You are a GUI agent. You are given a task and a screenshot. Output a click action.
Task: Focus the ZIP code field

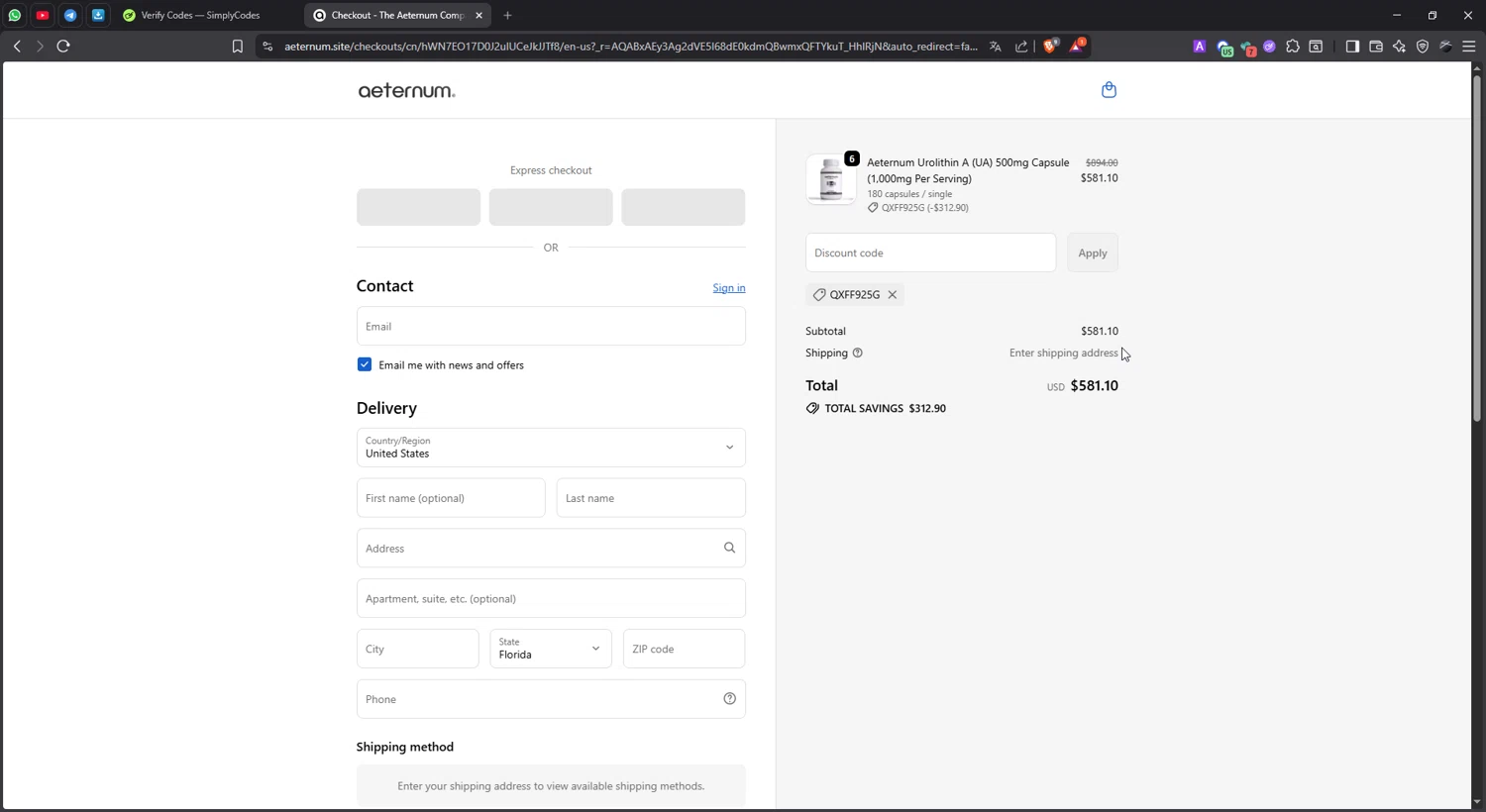(x=684, y=649)
